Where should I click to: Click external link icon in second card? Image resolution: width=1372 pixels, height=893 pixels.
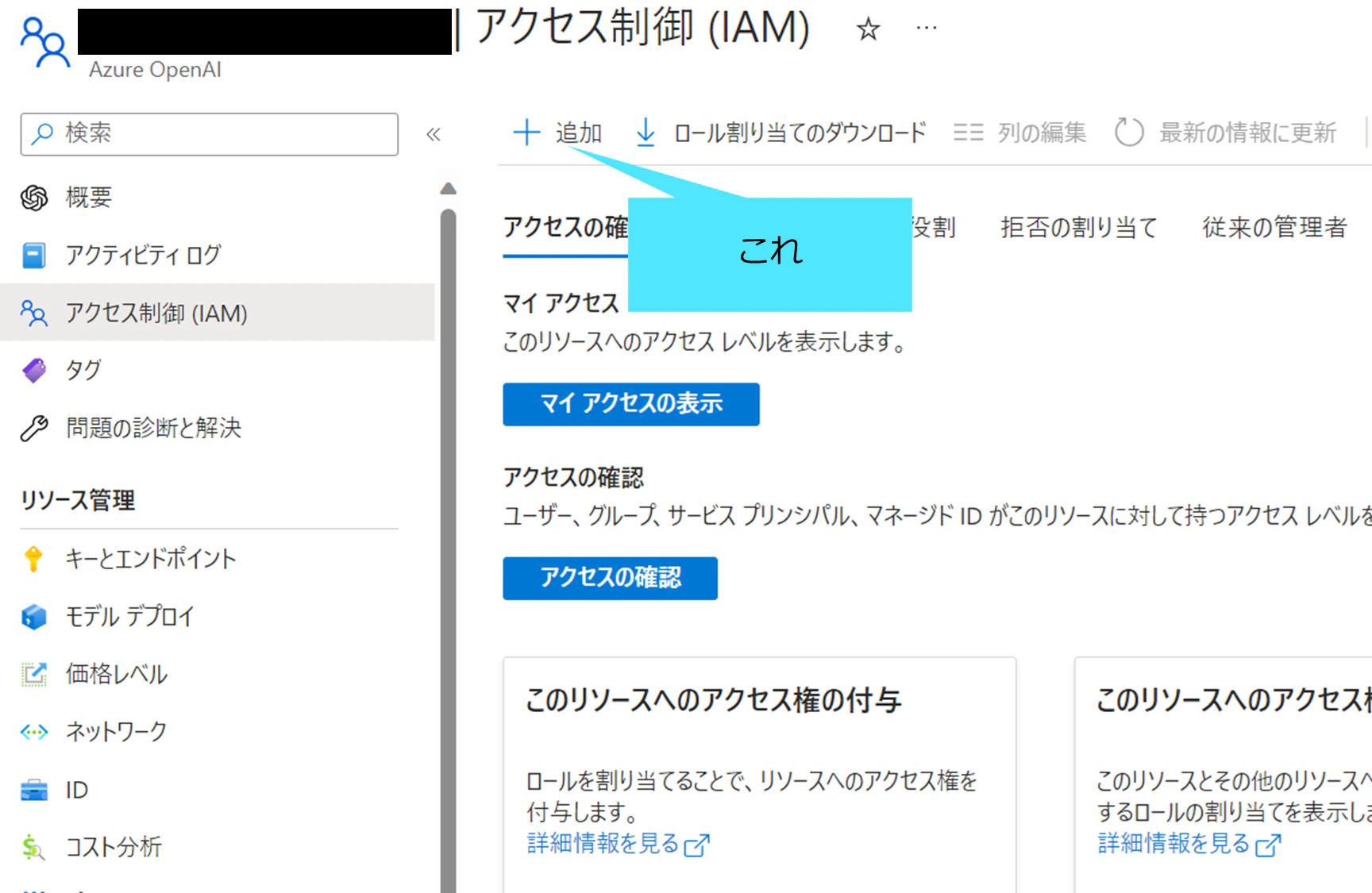[x=1268, y=845]
